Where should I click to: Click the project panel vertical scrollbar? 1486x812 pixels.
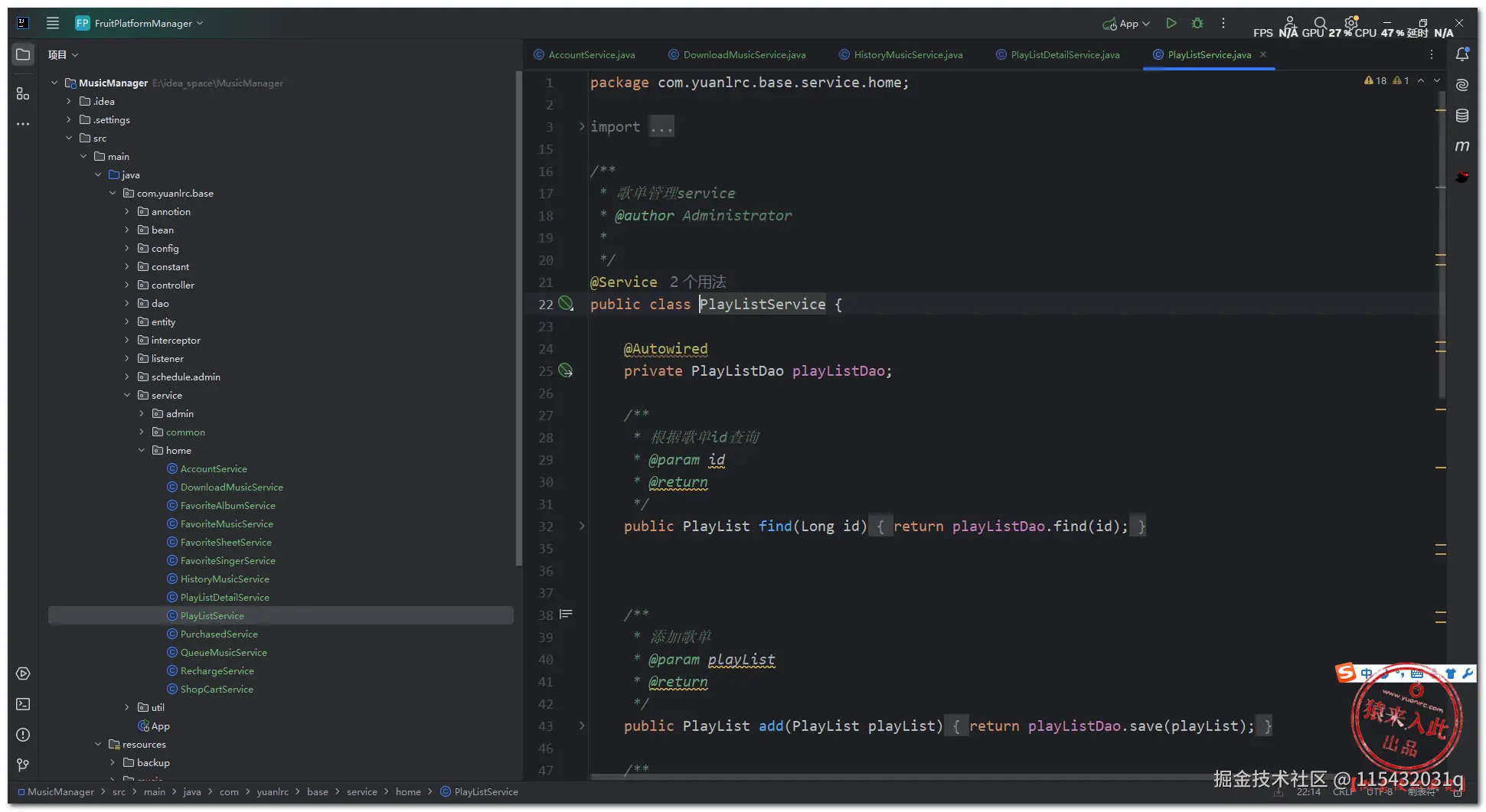tap(518, 318)
